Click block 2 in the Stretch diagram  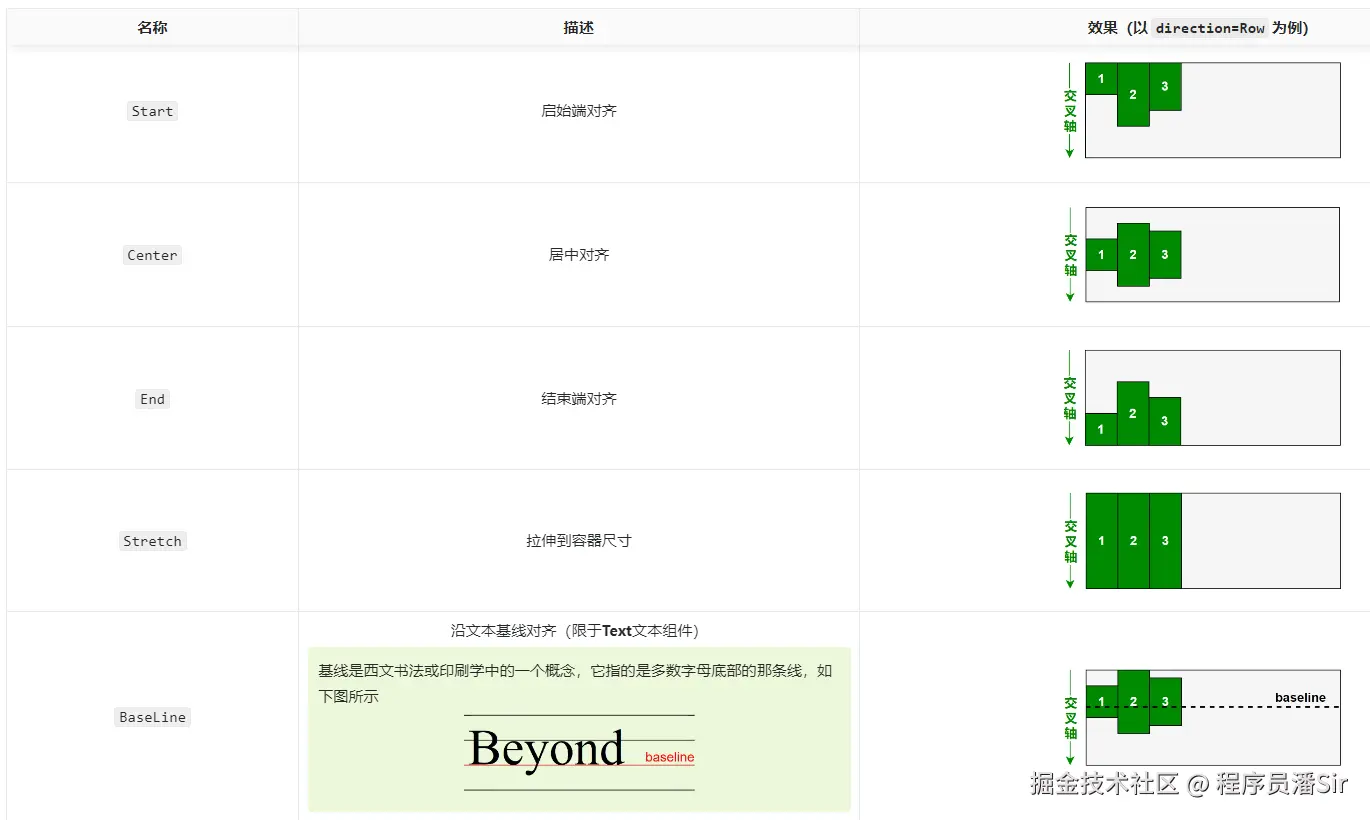coord(1133,541)
